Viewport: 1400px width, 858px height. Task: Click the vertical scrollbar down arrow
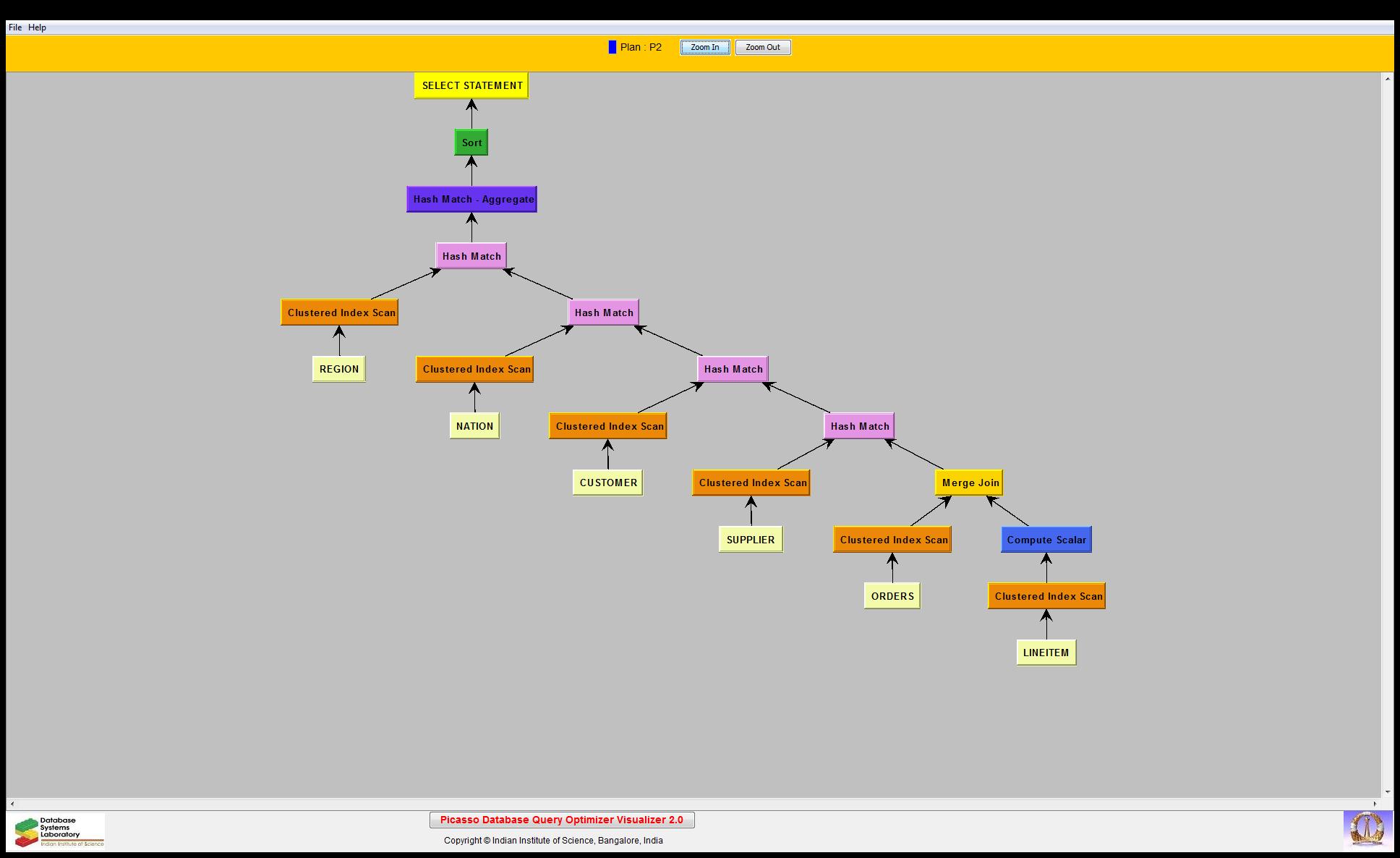1387,792
